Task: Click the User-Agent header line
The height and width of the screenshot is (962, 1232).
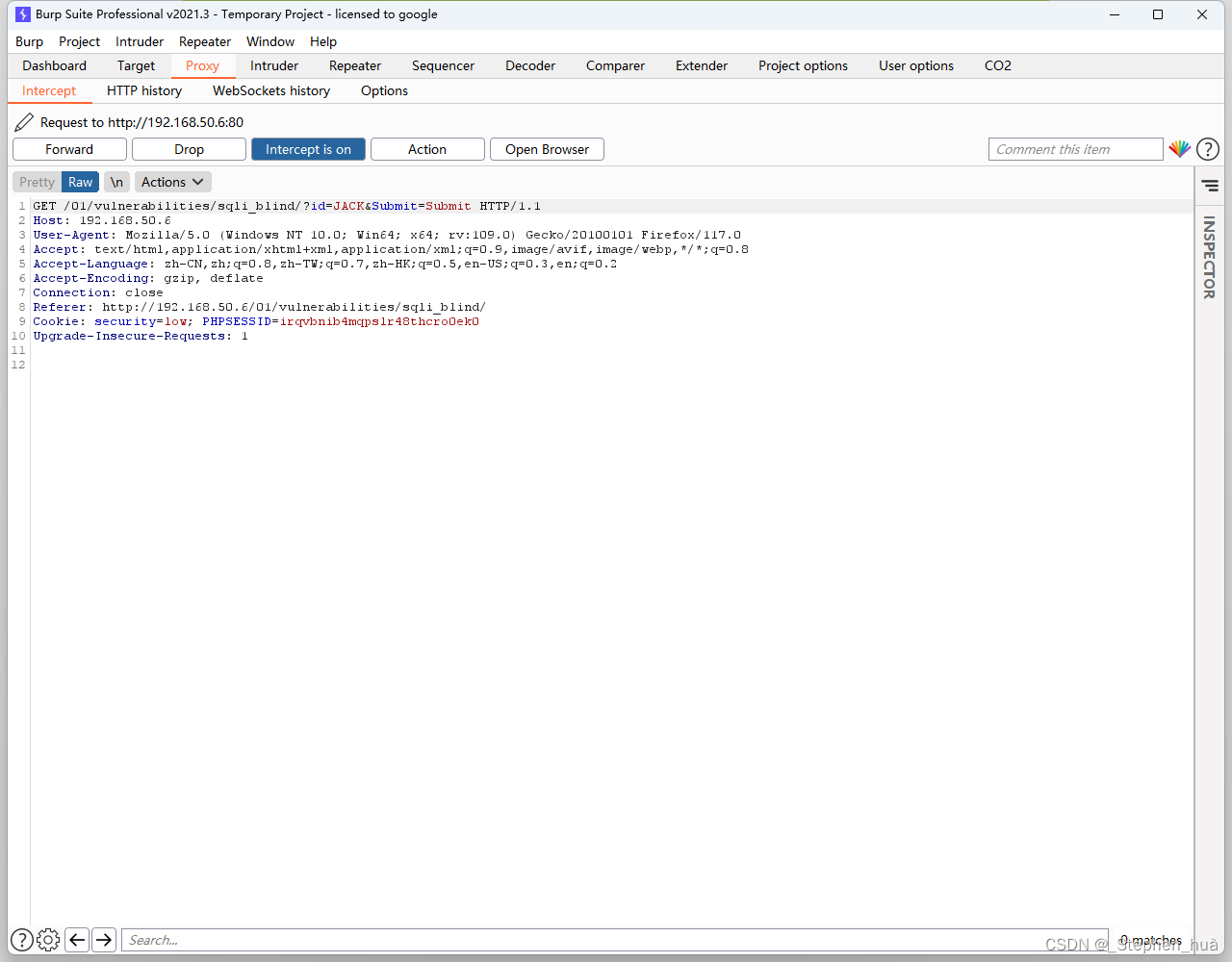Action: coord(387,235)
